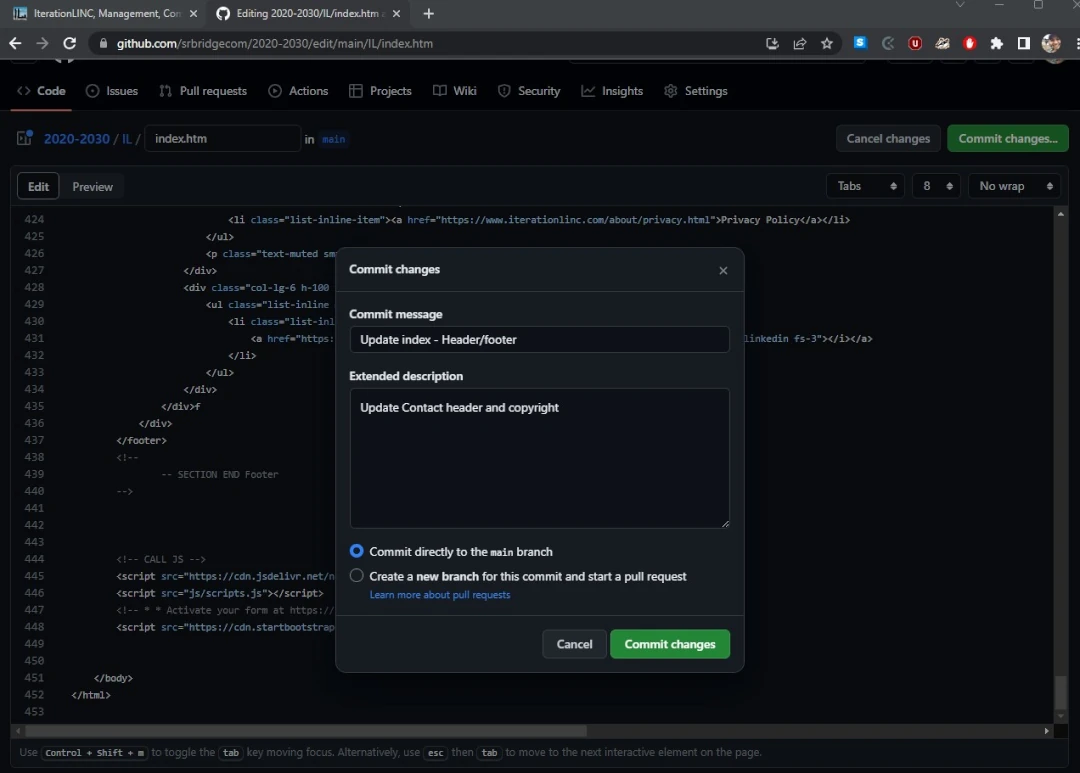Switch to the Preview view
This screenshot has width=1080, height=773.
click(x=92, y=187)
